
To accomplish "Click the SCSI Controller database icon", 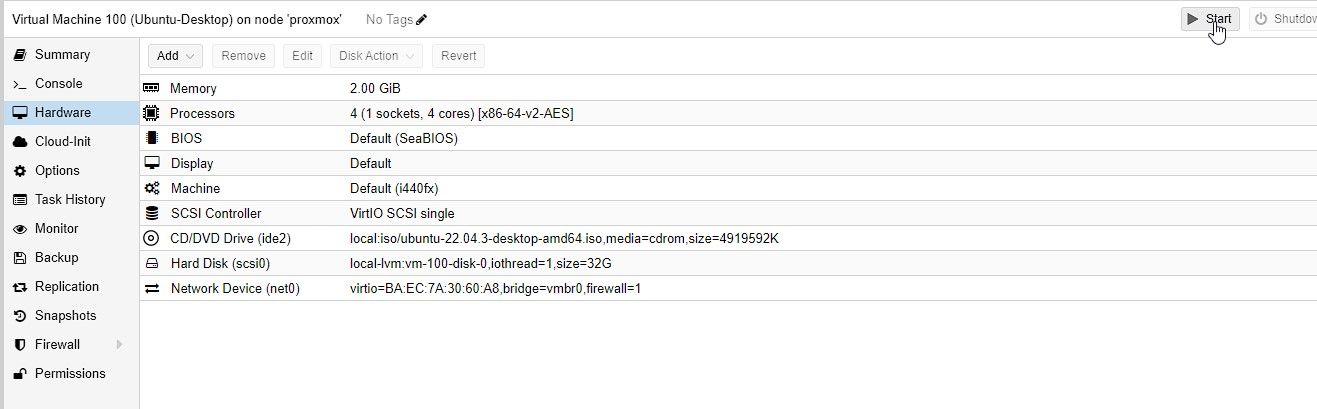I will 152,213.
